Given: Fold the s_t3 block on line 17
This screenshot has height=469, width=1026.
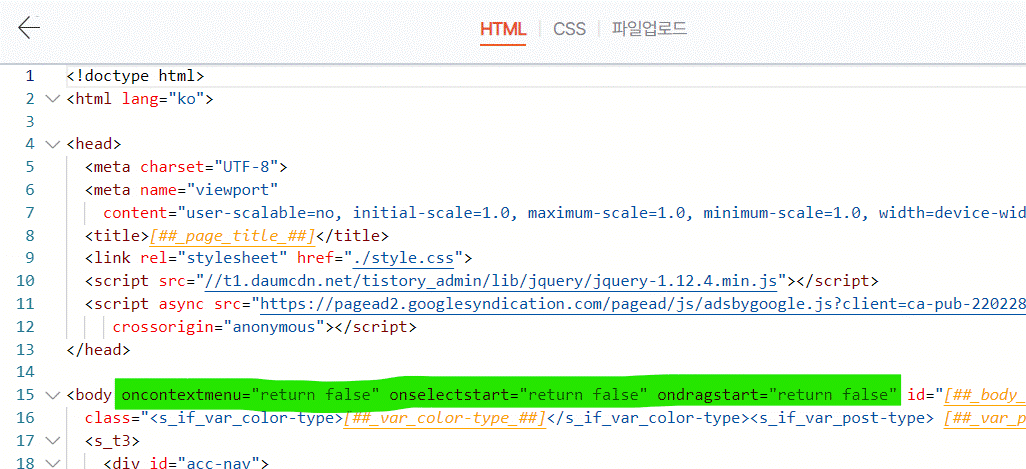Looking at the screenshot, I should (52, 441).
